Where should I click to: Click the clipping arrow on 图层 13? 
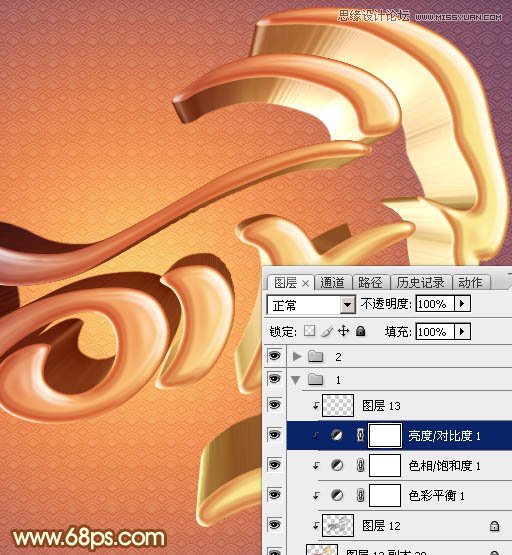pos(316,406)
